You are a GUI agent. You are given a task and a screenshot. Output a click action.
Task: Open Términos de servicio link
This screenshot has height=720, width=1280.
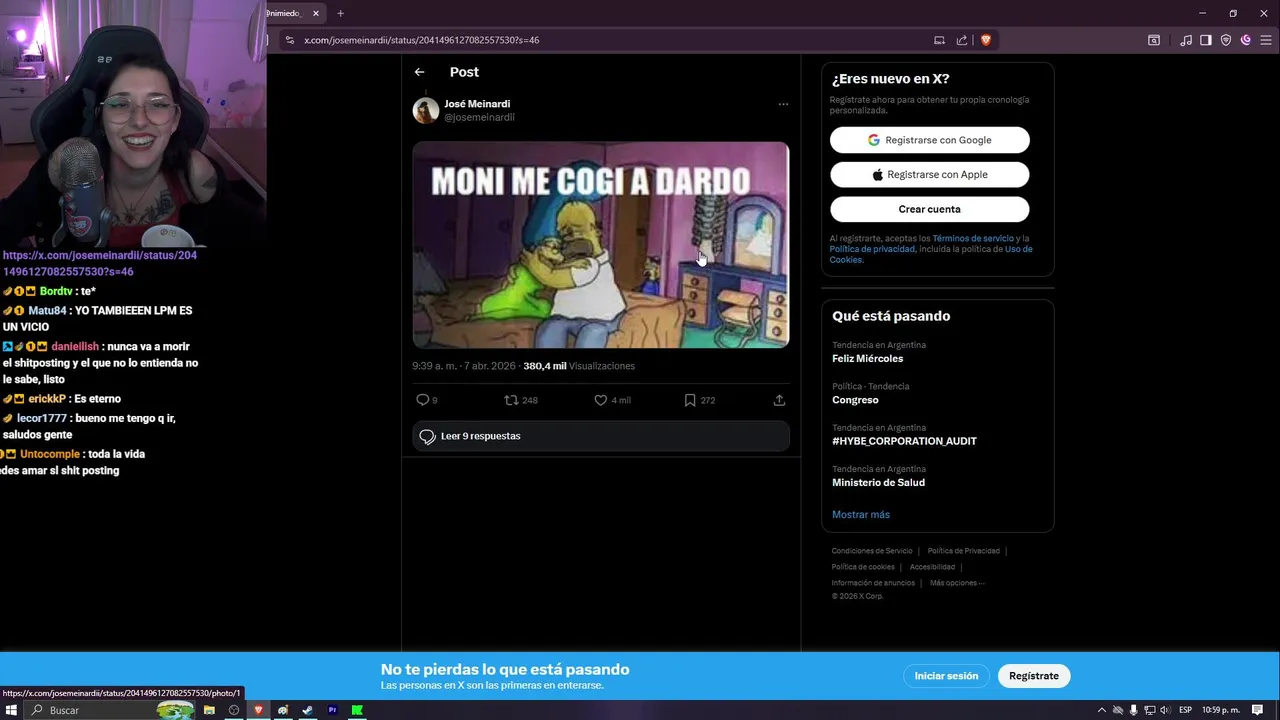(973, 238)
